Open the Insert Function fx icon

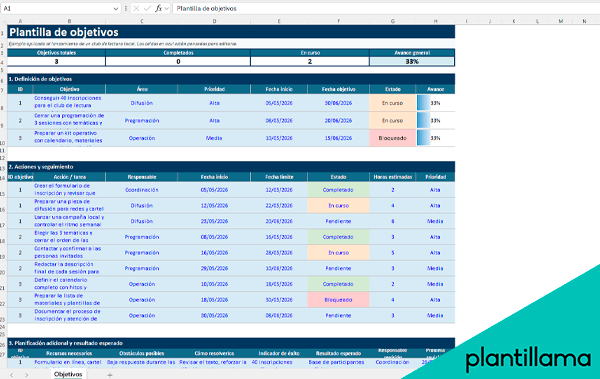coord(158,8)
